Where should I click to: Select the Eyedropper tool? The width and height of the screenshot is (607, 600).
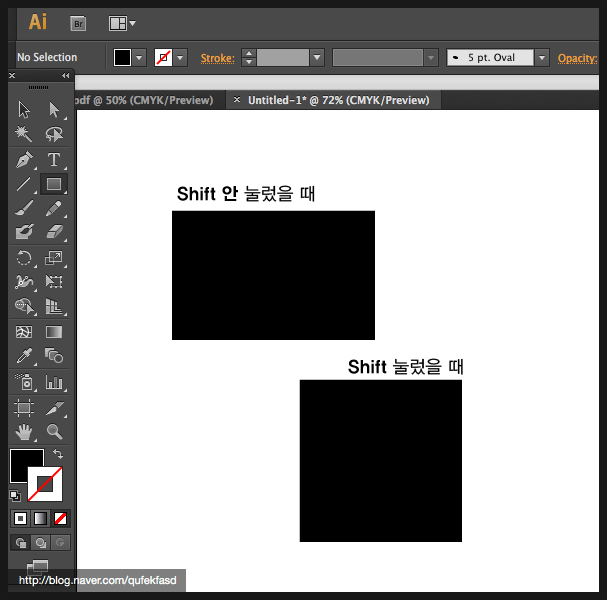[x=24, y=356]
